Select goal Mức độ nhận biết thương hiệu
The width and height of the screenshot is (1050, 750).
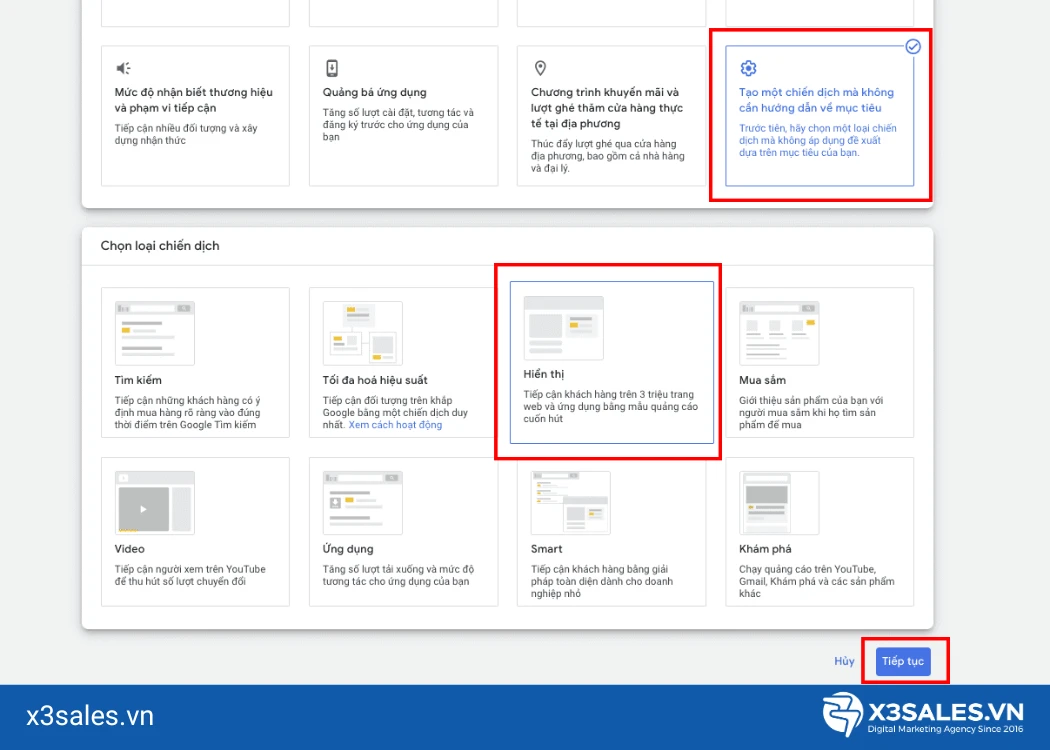pos(194,100)
